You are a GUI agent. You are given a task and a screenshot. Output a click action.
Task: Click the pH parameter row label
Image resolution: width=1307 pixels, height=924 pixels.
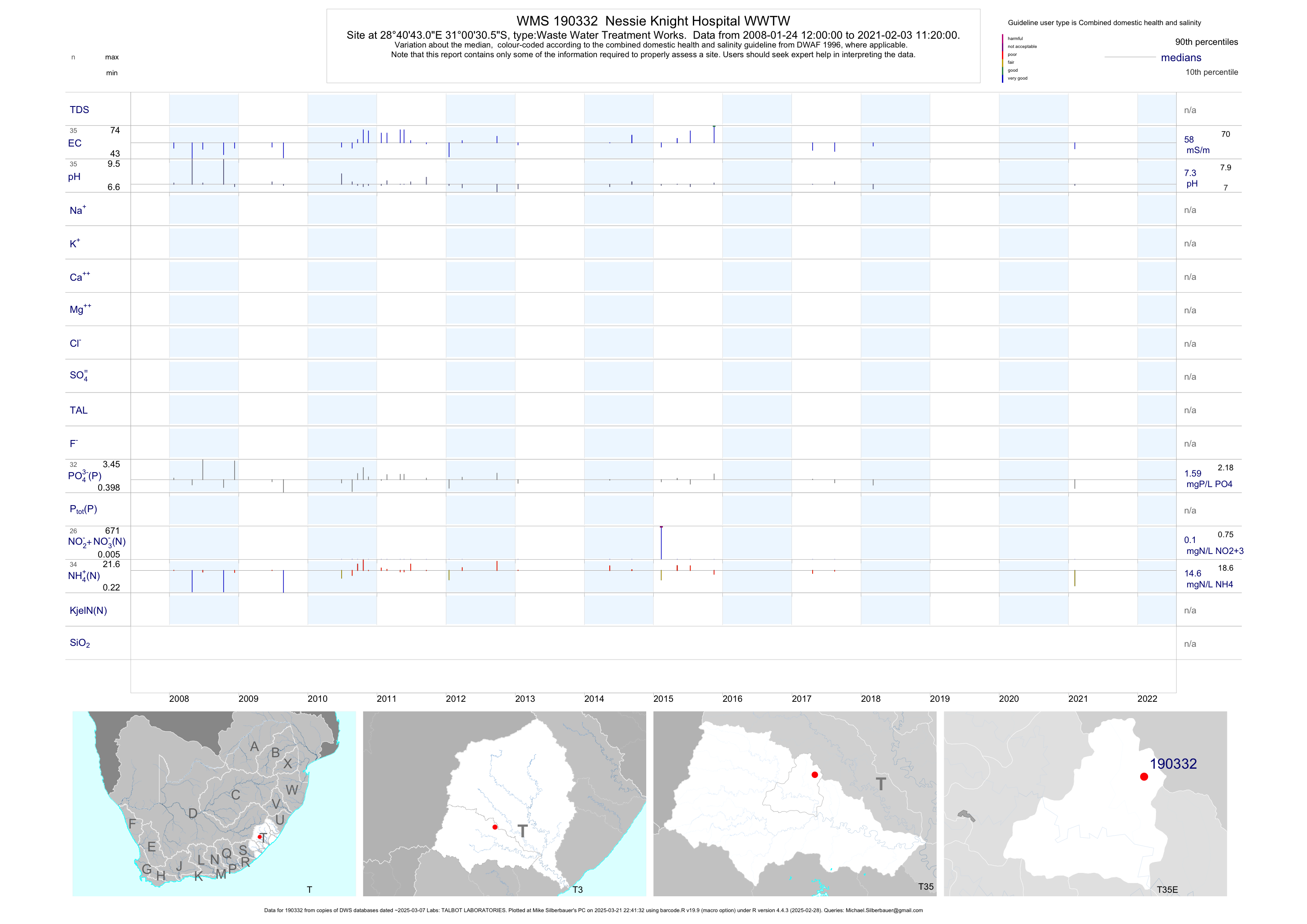pyautogui.click(x=74, y=177)
